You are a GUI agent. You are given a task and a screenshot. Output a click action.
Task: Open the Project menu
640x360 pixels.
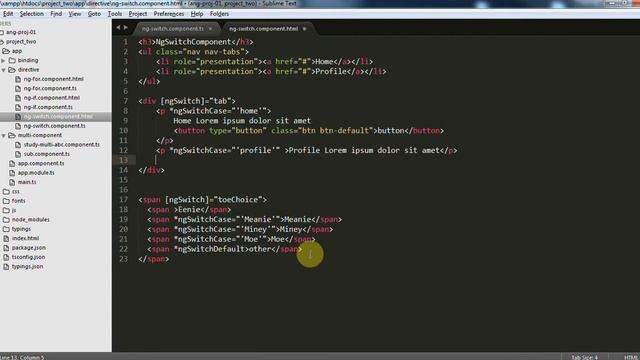[x=138, y=13]
